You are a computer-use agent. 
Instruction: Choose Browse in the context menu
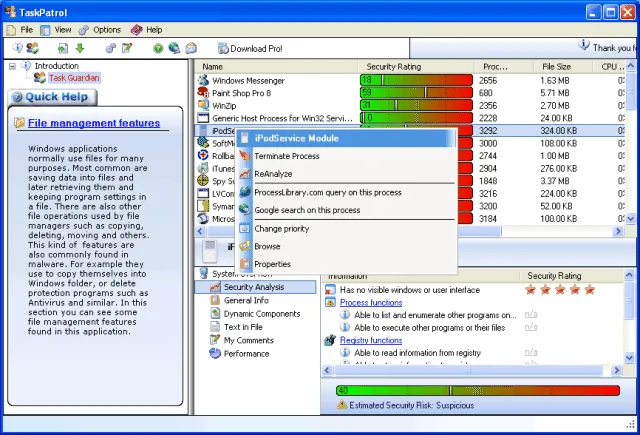346,246
